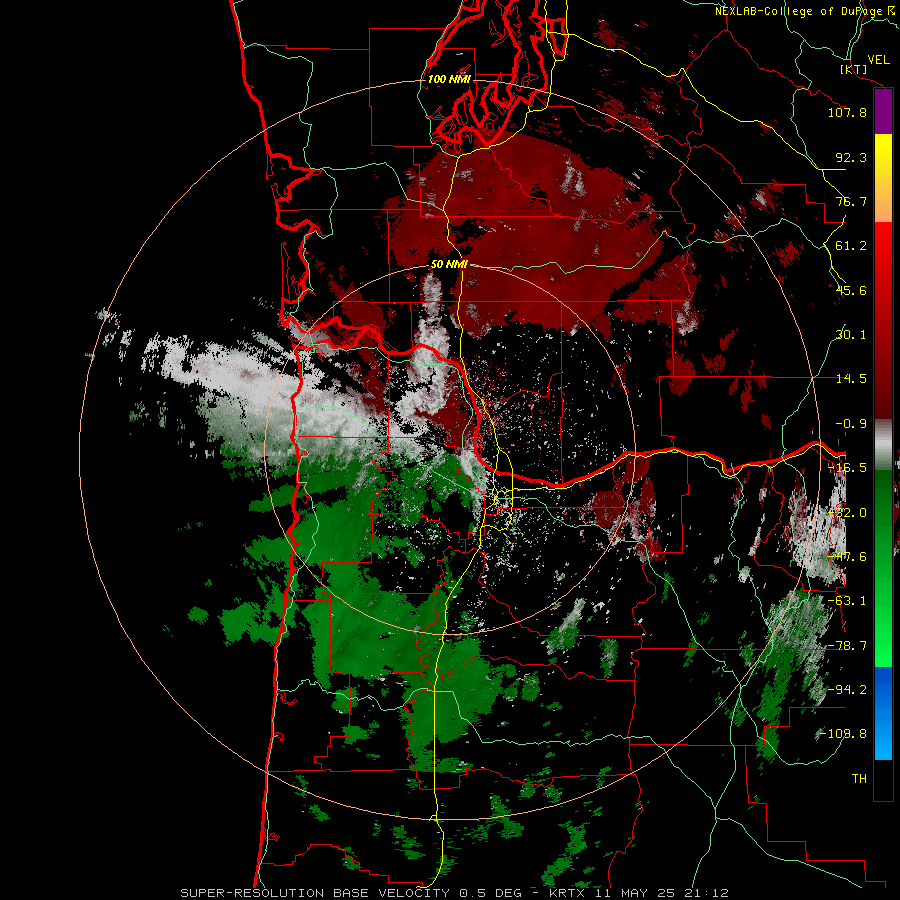
Task: Click the -47.6 velocity scale value
Action: (x=847, y=557)
